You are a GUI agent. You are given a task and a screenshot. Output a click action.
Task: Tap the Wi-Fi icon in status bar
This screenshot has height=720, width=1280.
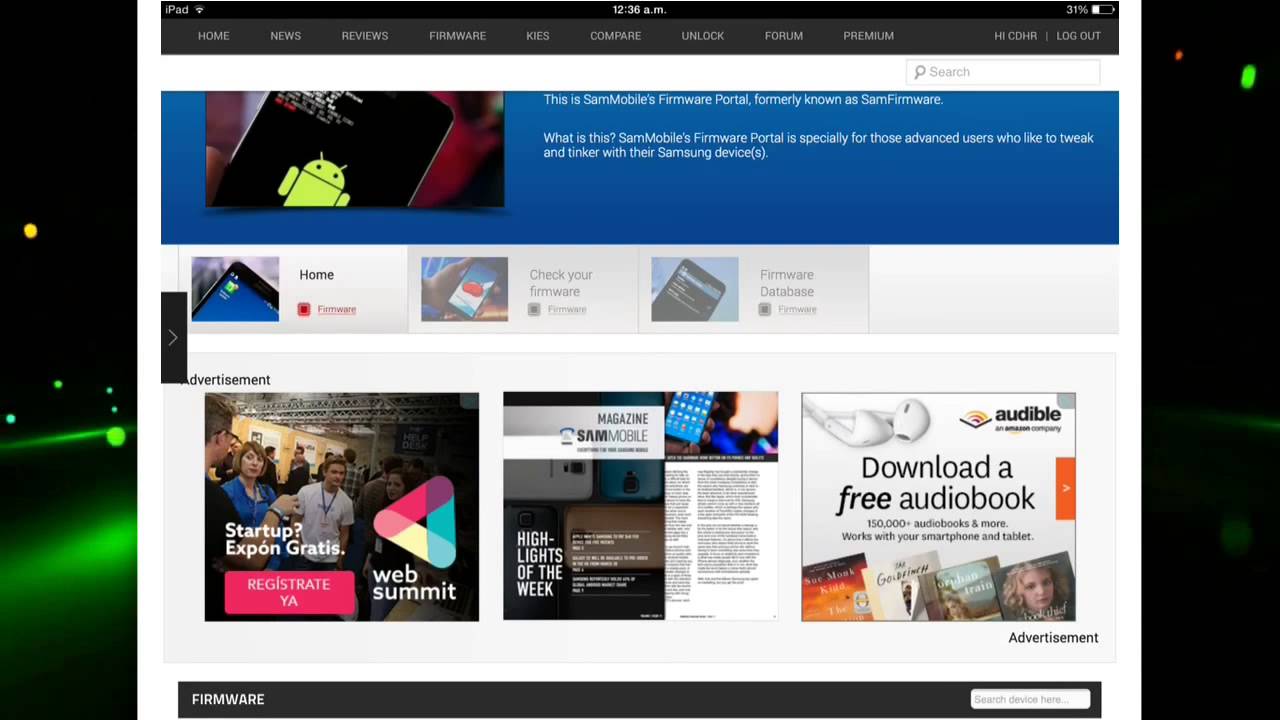pos(199,10)
